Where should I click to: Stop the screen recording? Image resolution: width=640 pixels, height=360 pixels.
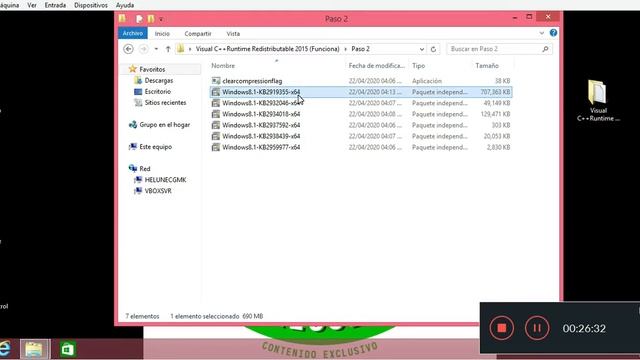tap(502, 328)
